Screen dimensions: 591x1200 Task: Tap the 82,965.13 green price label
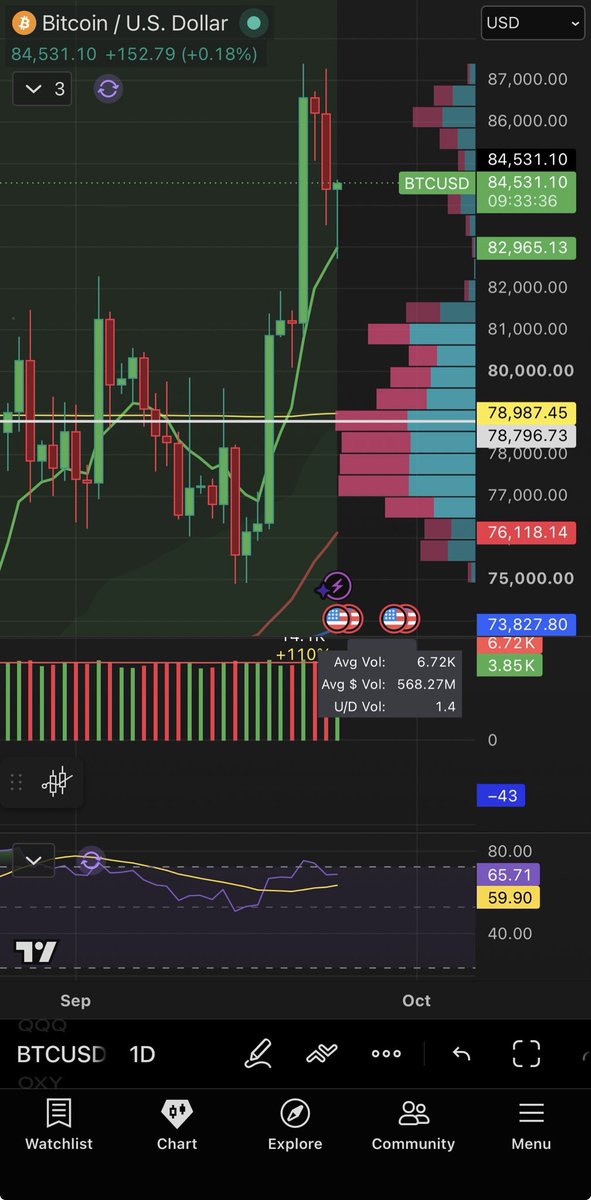tap(525, 247)
